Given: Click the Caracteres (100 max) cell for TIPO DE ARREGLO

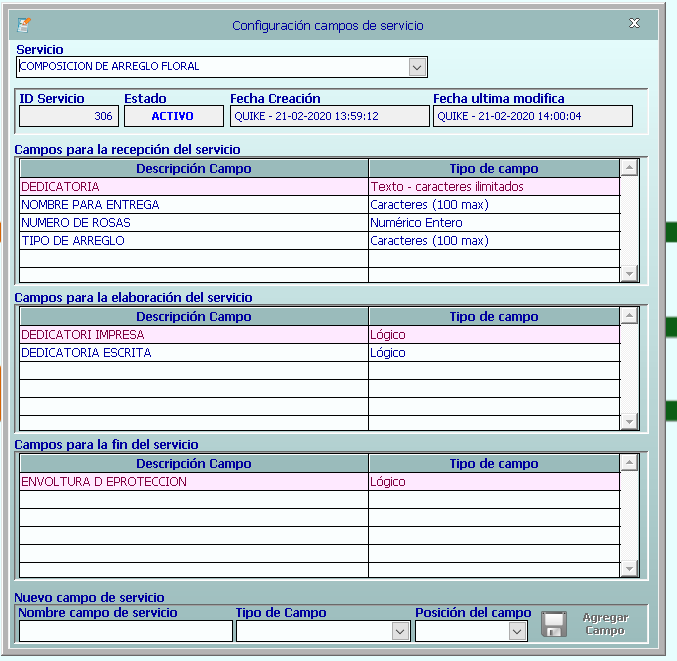Looking at the screenshot, I should pos(494,240).
